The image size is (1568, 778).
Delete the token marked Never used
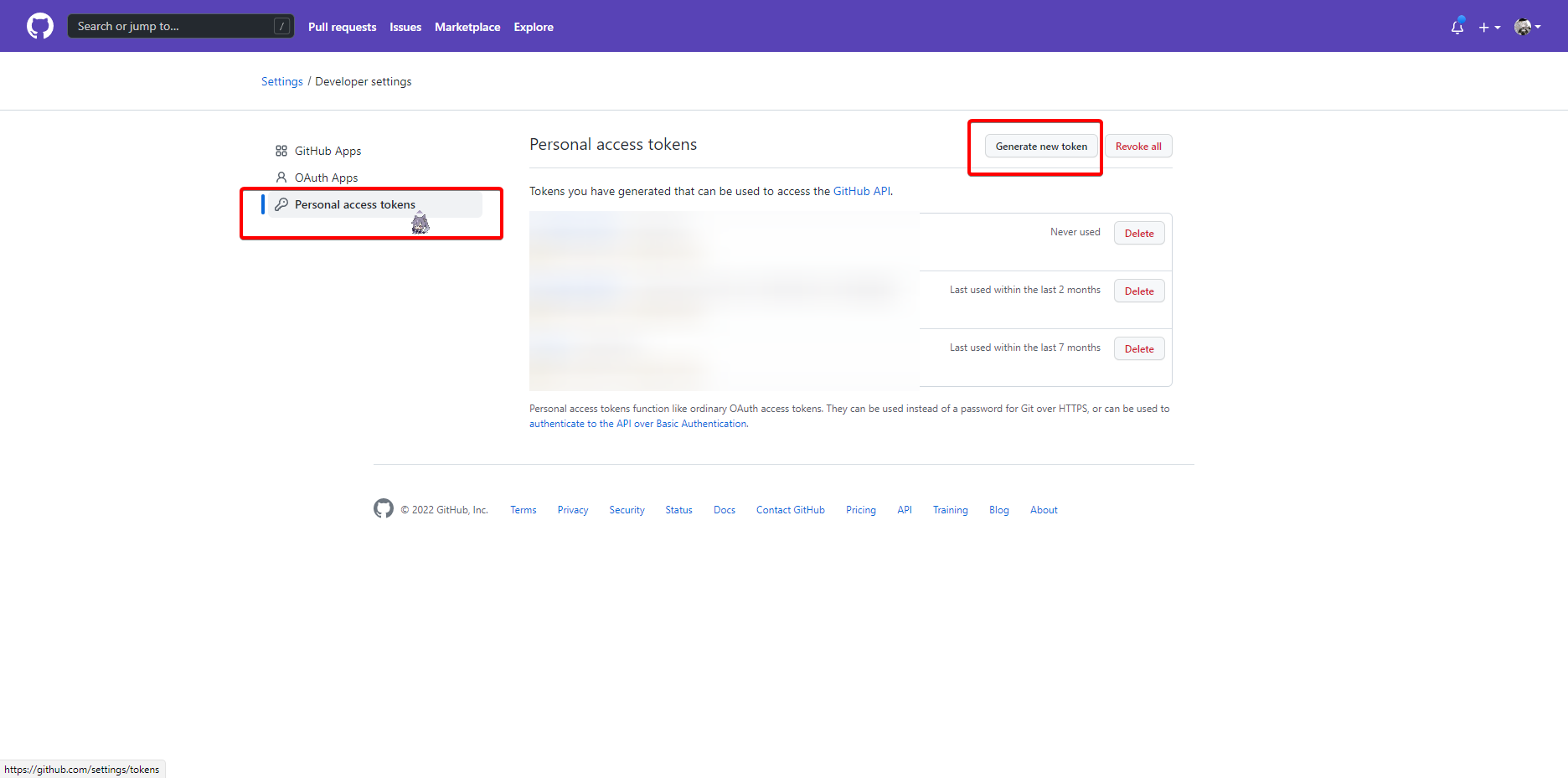click(x=1138, y=234)
